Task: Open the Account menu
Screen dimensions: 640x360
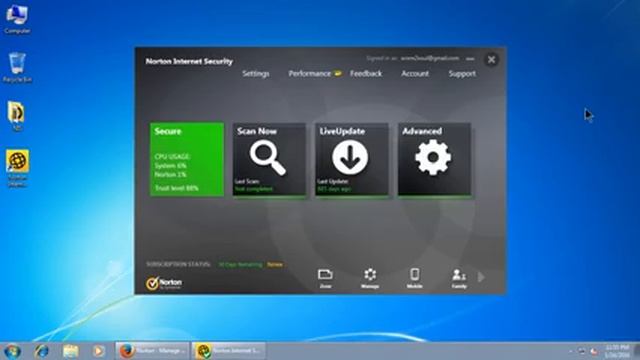Action: (415, 73)
